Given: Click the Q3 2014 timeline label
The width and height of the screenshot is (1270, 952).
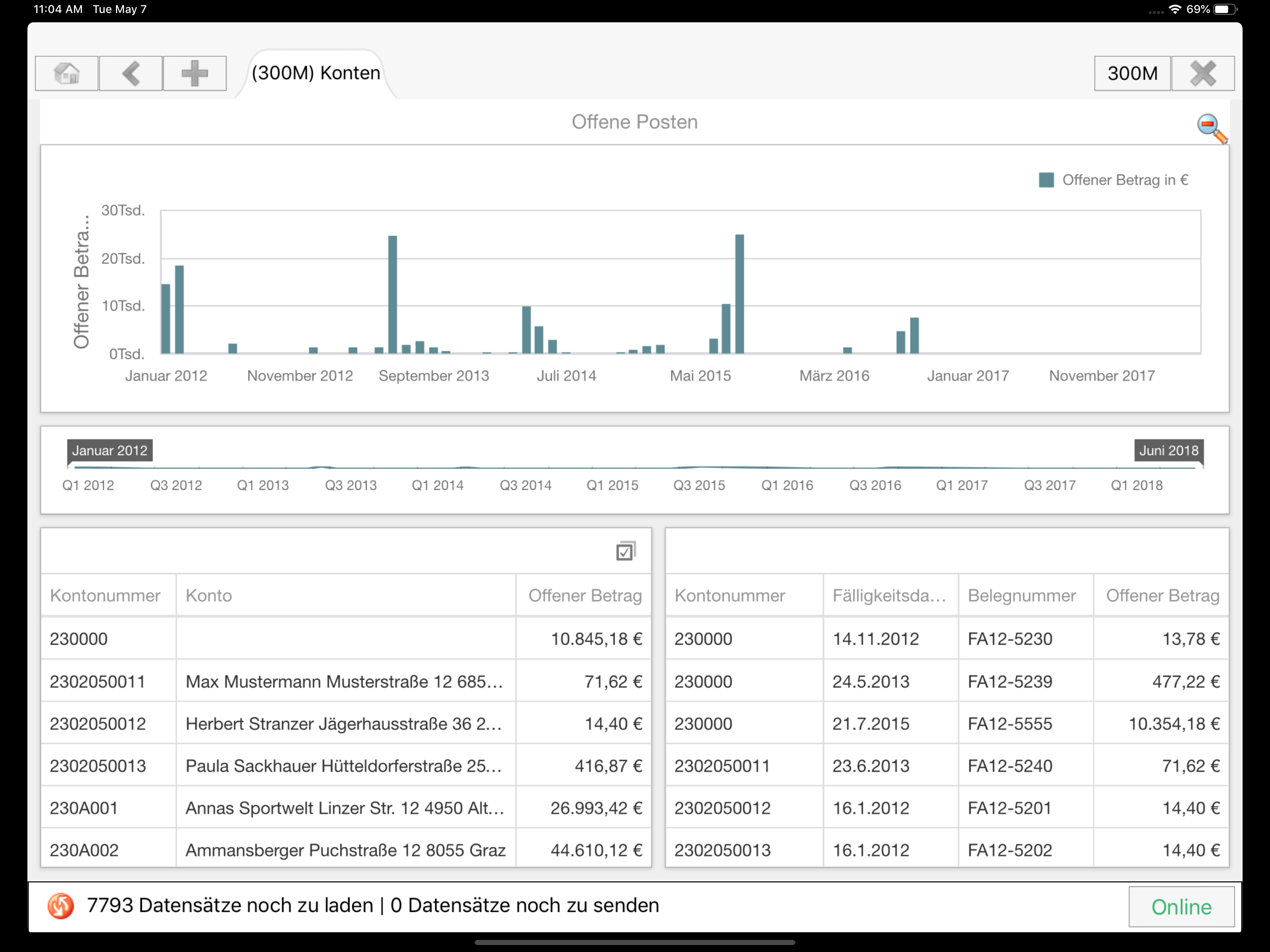Looking at the screenshot, I should pyautogui.click(x=525, y=485).
